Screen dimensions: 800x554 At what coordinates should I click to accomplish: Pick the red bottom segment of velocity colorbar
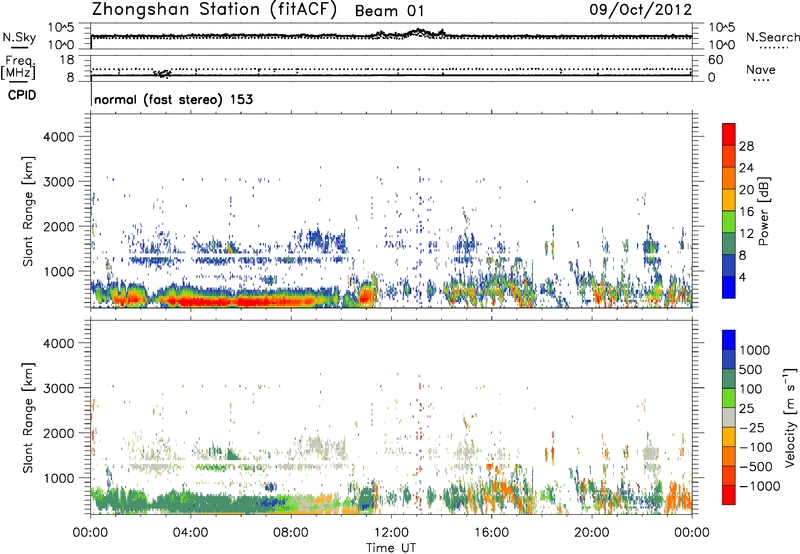click(729, 495)
